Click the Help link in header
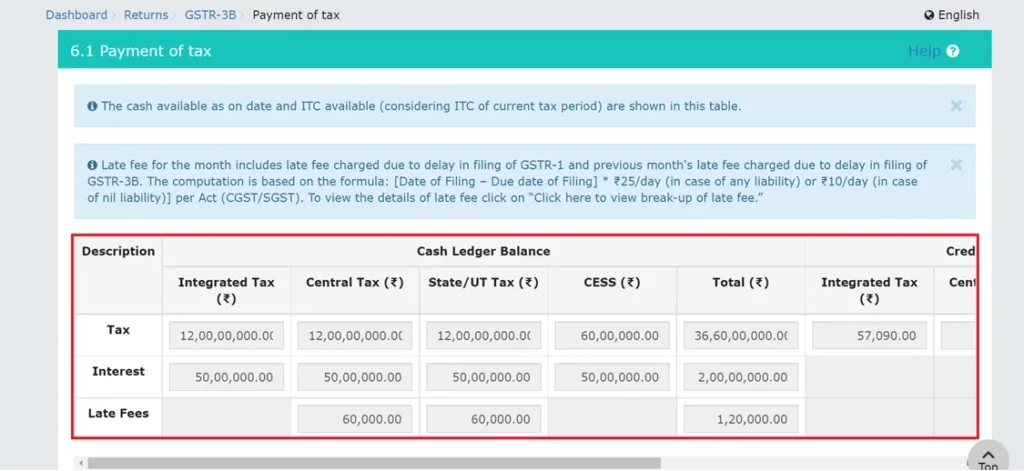1024x471 pixels. [923, 51]
